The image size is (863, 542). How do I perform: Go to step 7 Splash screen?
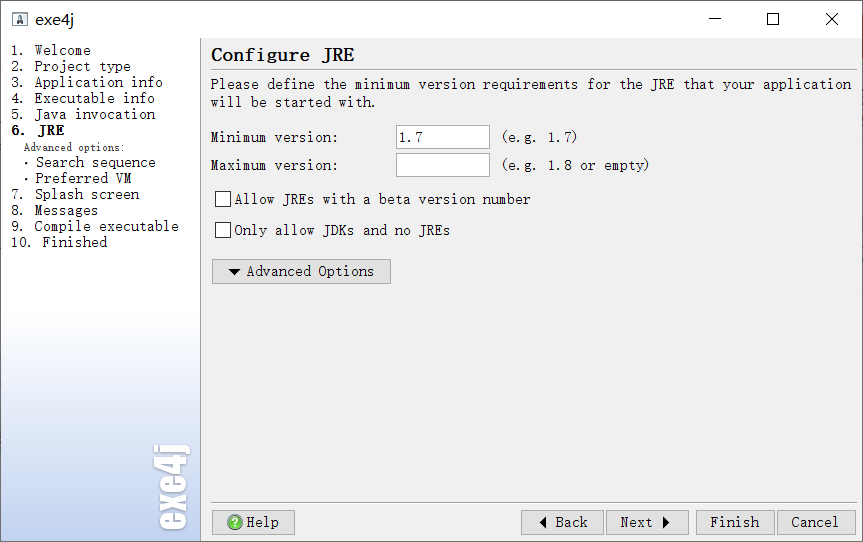(x=75, y=194)
